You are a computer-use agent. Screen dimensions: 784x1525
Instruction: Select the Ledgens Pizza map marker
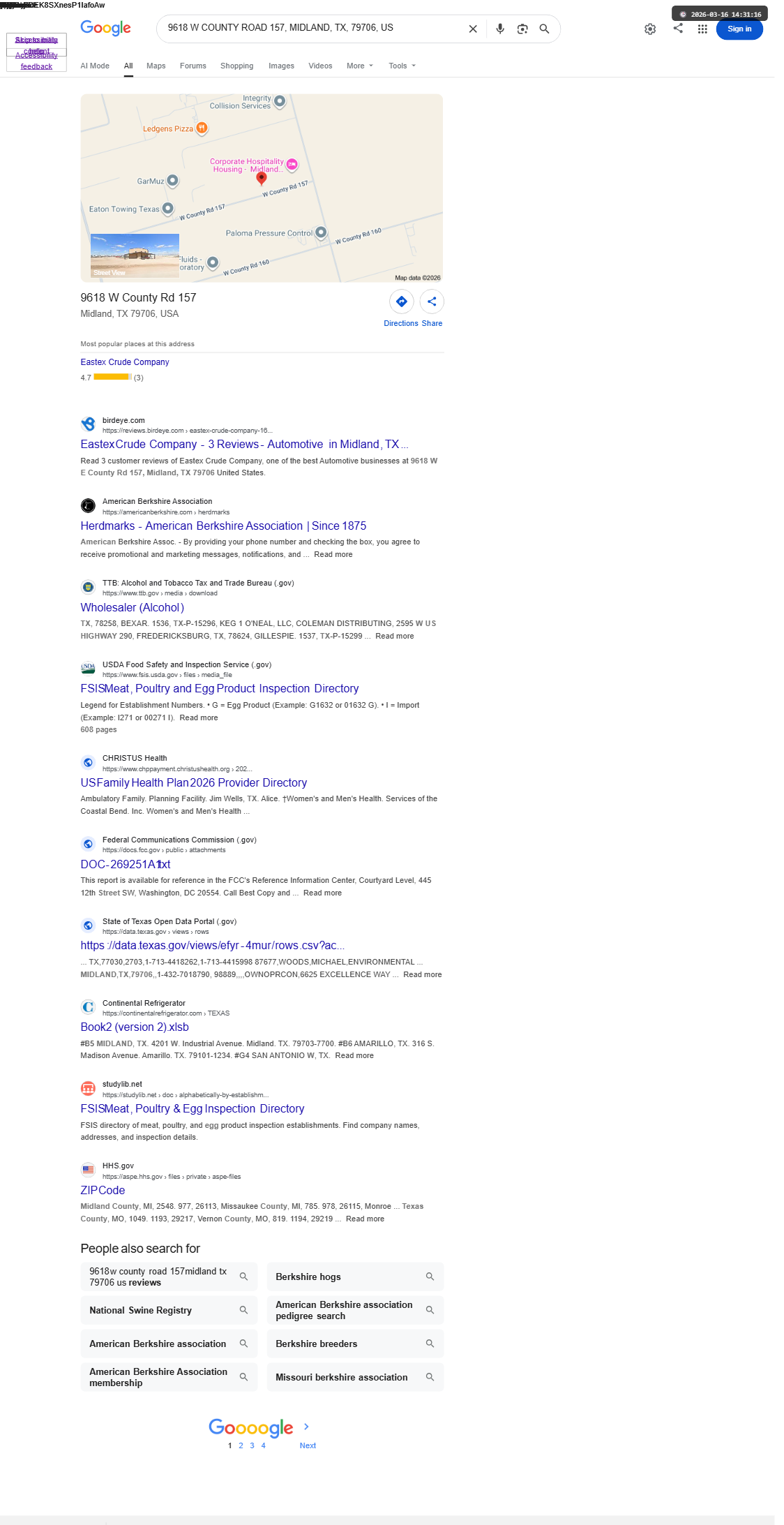click(x=202, y=128)
